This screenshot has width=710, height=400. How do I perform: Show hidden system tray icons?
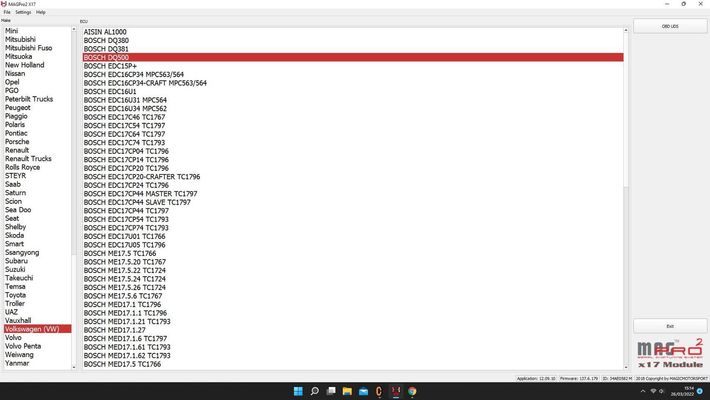(643, 391)
